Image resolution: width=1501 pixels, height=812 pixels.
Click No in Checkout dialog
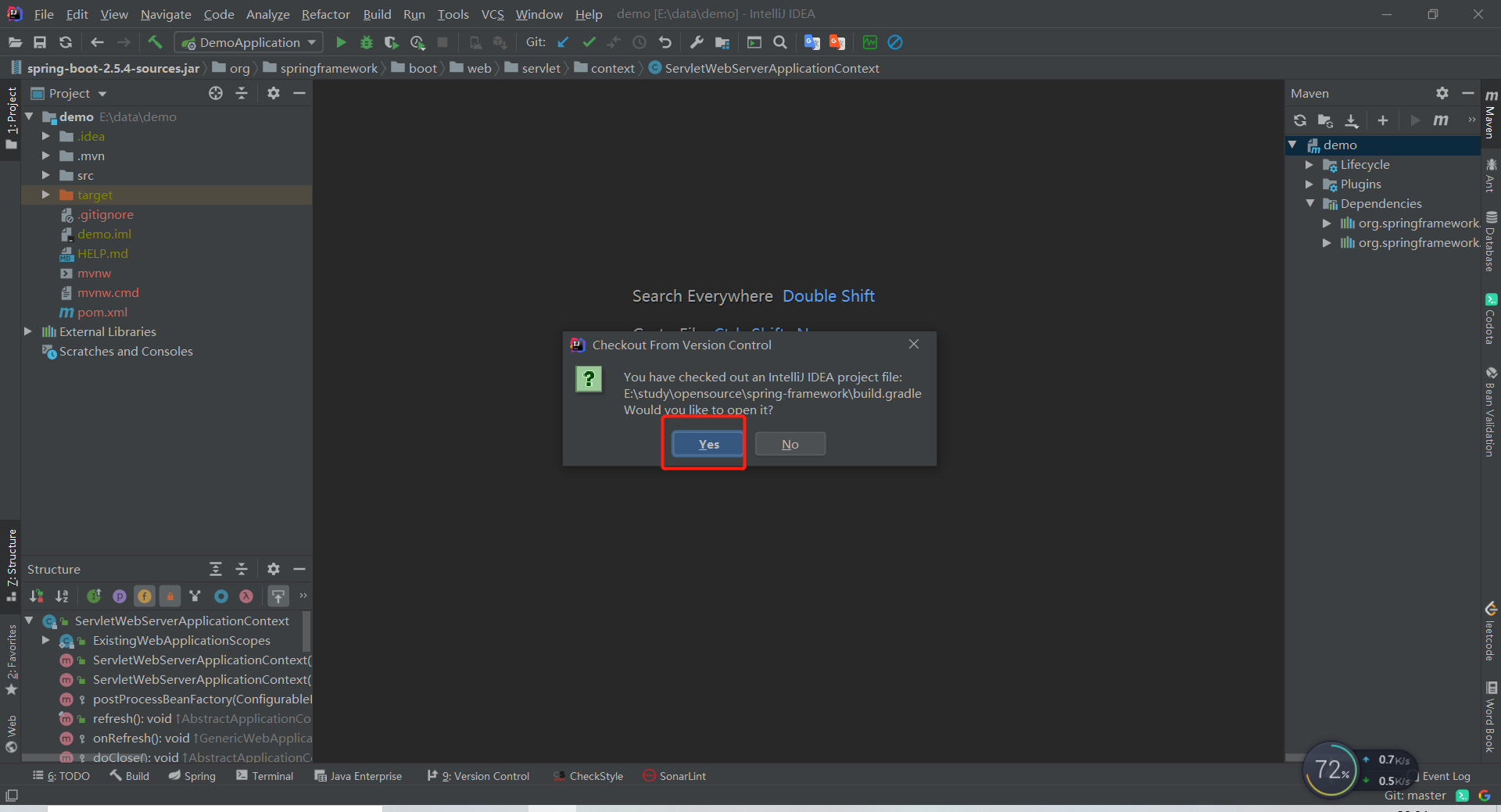pyautogui.click(x=790, y=444)
